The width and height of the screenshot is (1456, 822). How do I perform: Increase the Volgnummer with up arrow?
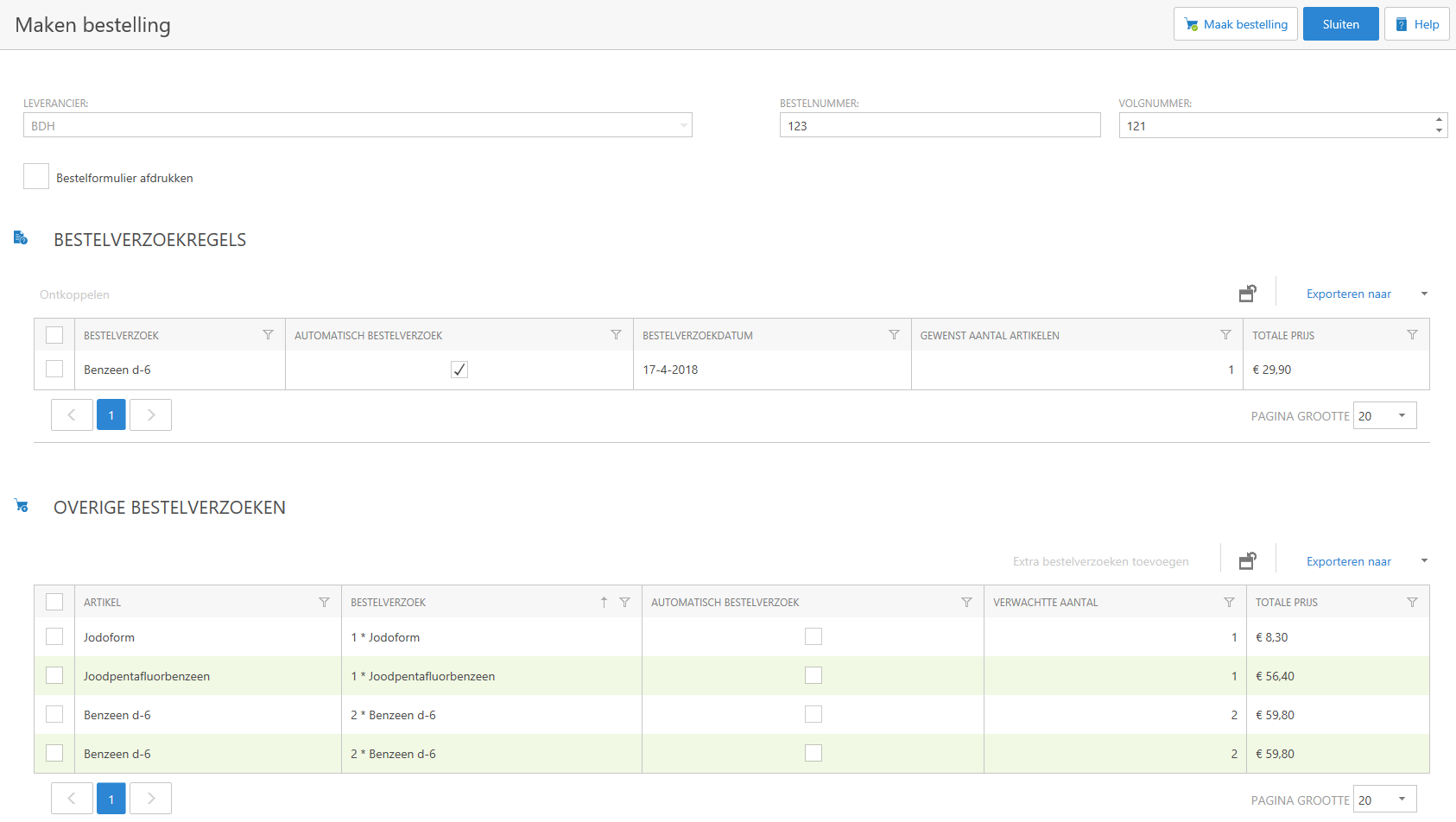pos(1439,120)
